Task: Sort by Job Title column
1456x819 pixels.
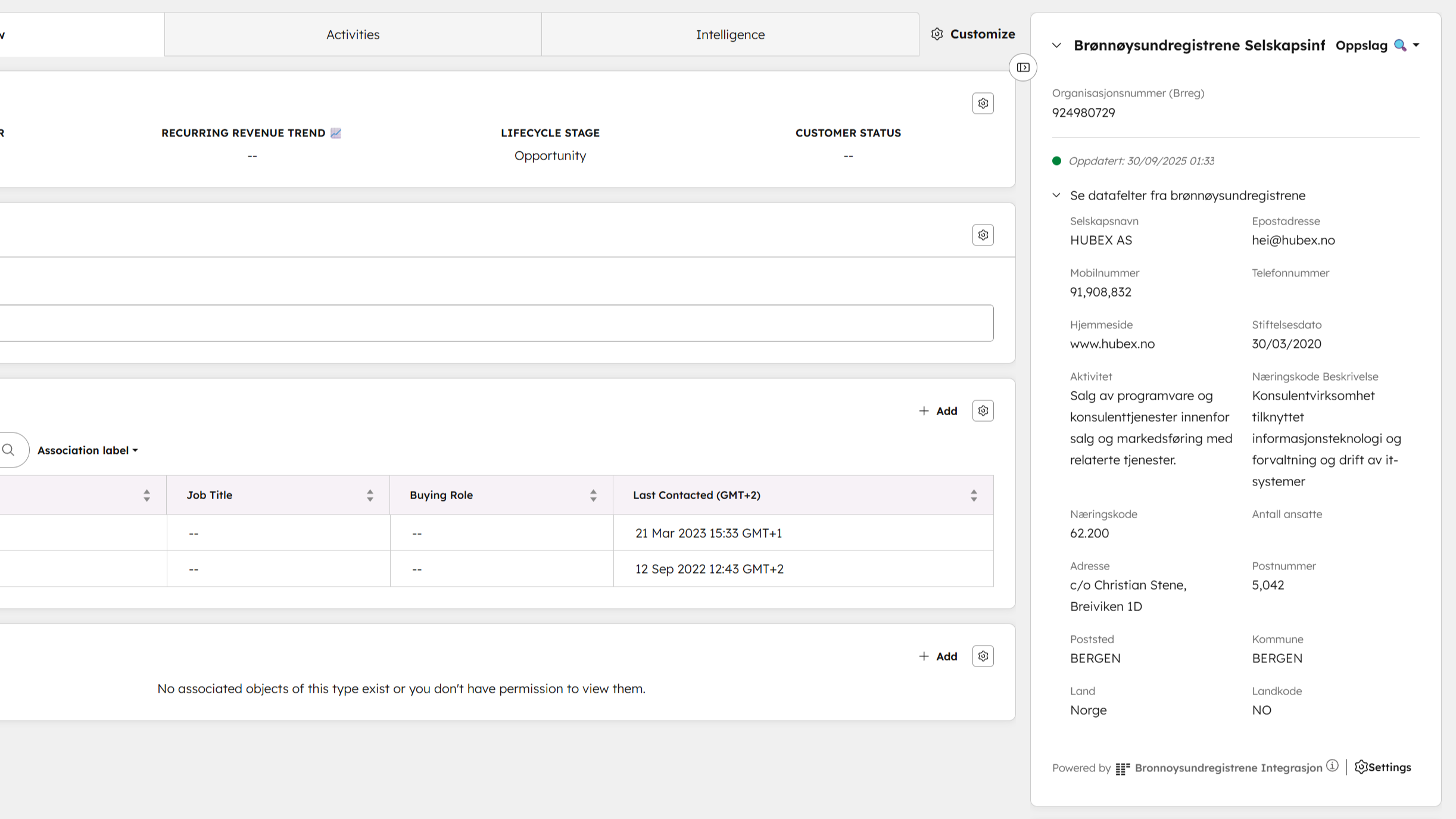Action: coord(370,496)
